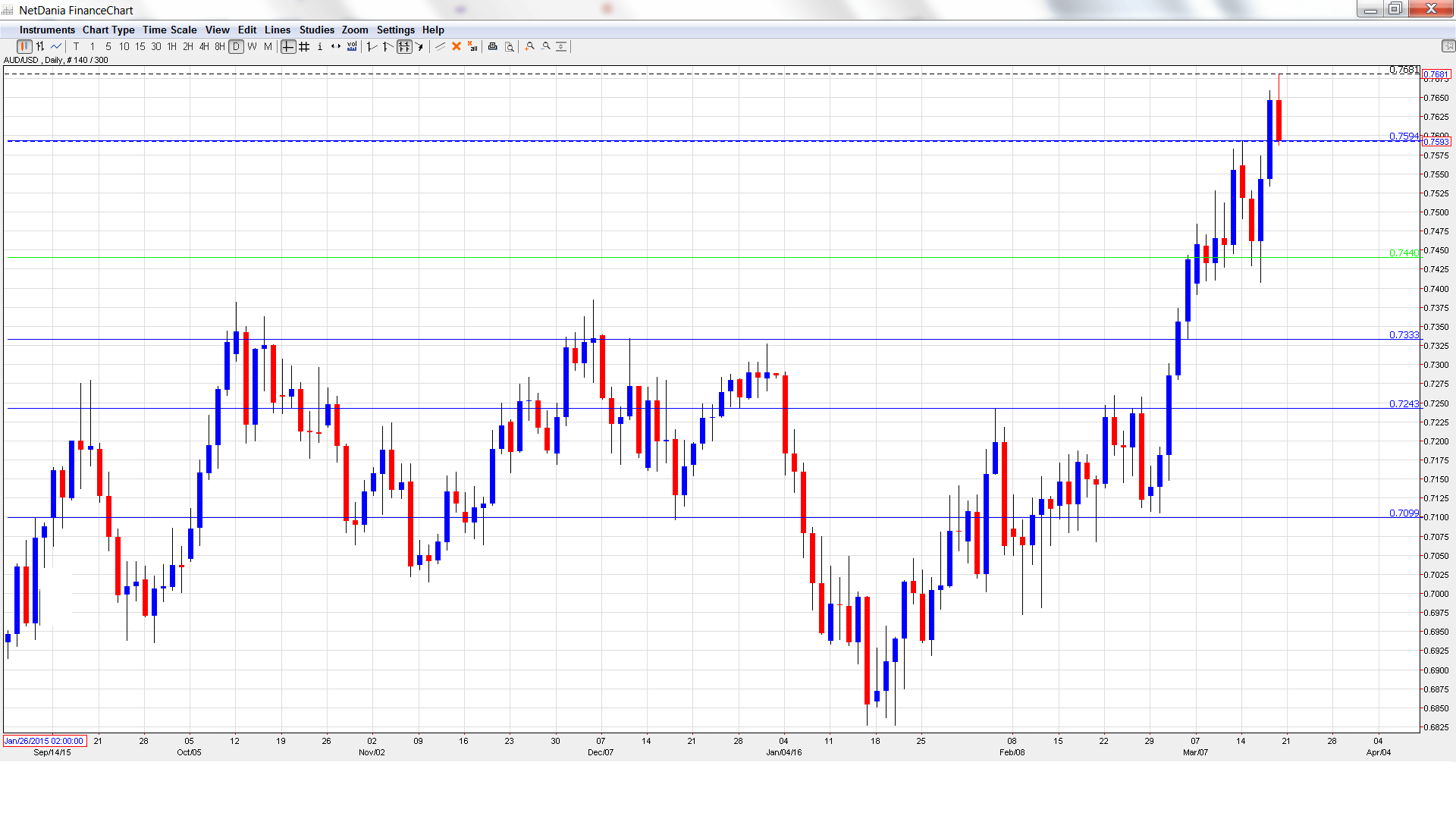Switch to line chart type icon
The width and height of the screenshot is (1456, 819).
56,47
